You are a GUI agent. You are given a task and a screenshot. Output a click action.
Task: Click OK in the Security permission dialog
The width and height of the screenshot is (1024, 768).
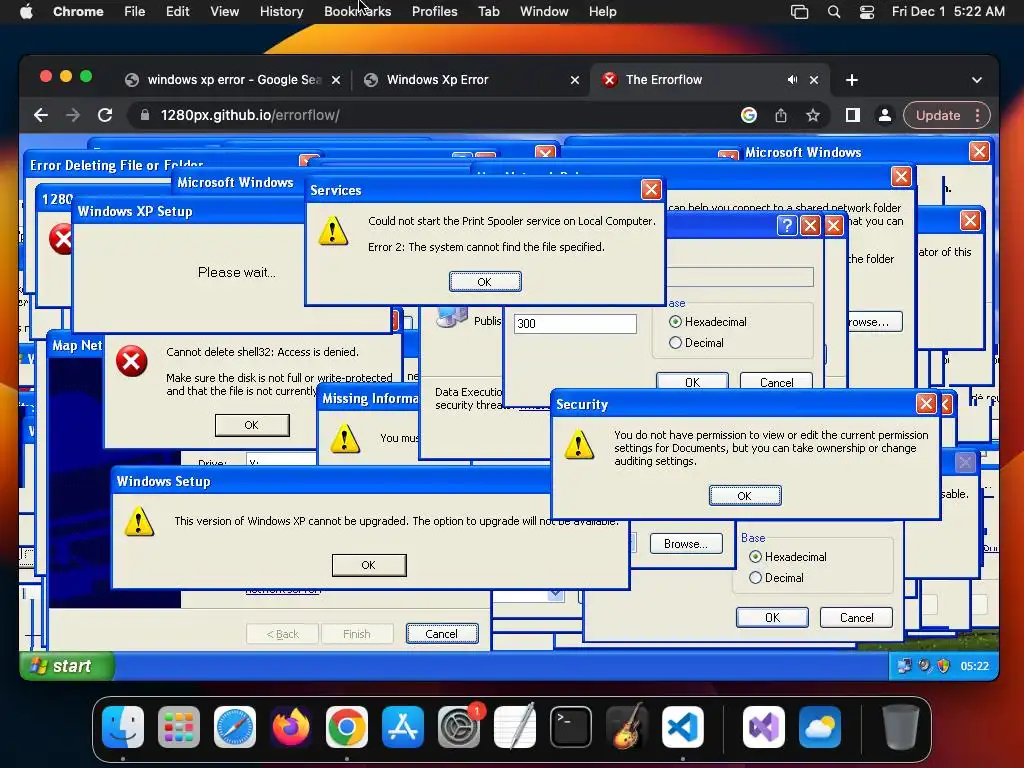744,496
